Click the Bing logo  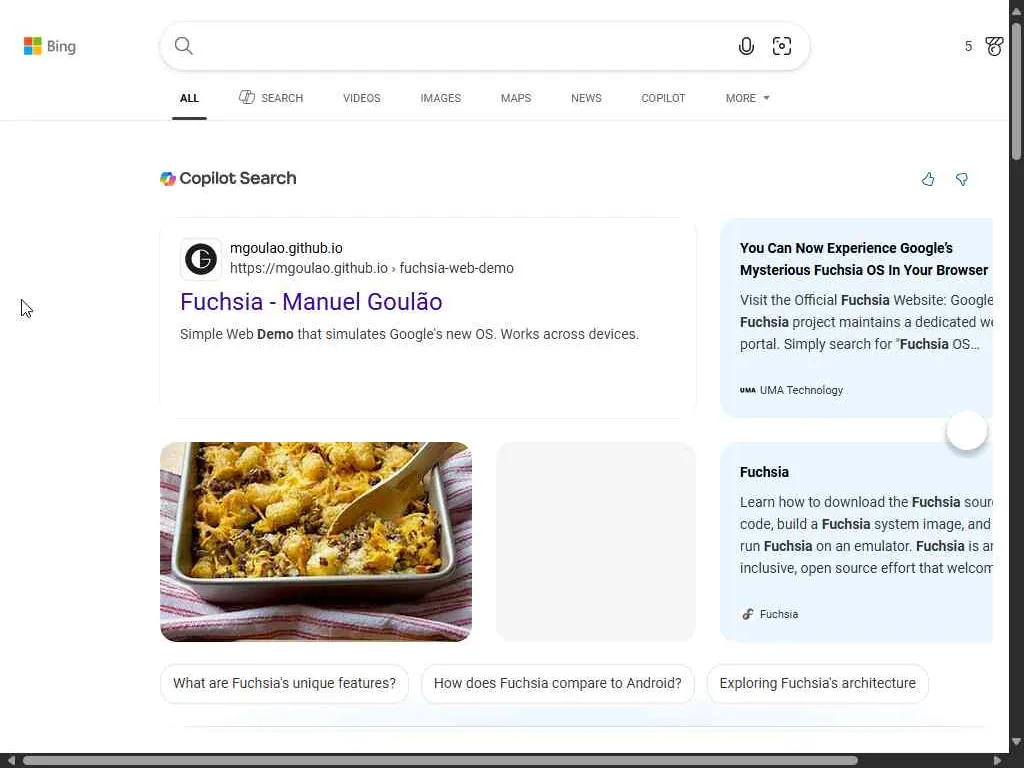tap(49, 46)
